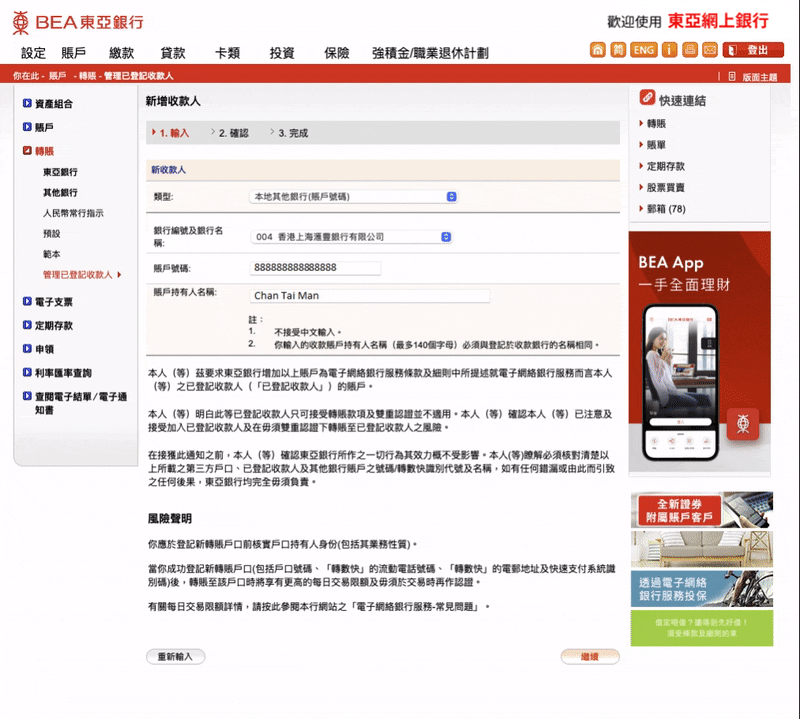Open 定期存款 under 快速連結

click(666, 166)
